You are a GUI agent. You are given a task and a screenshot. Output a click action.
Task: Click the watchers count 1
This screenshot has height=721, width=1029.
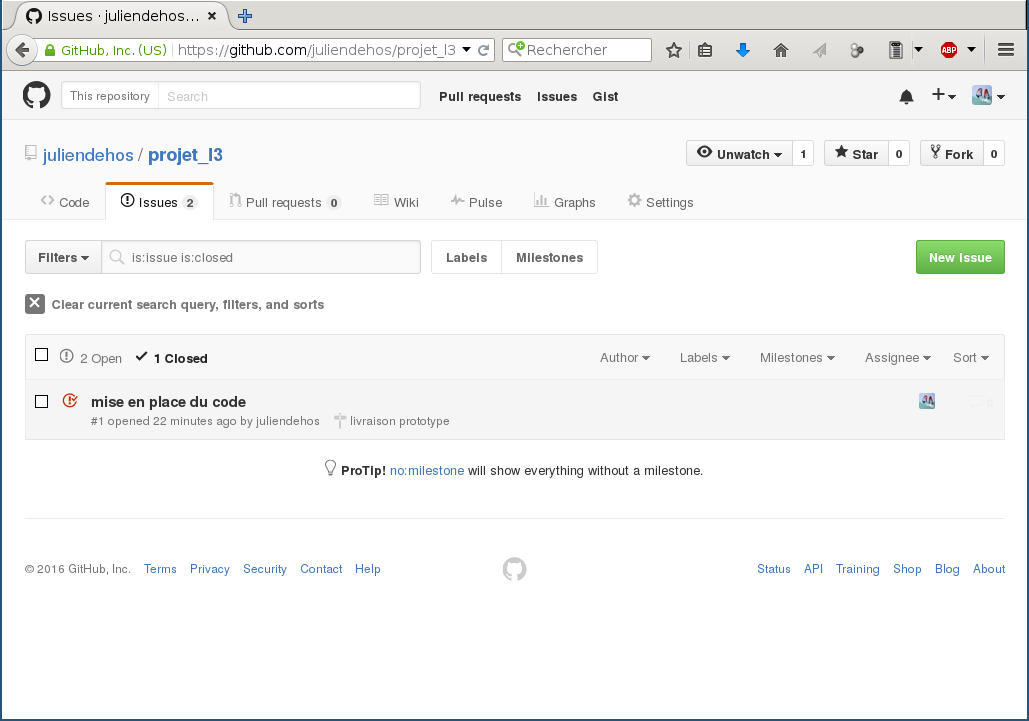803,154
